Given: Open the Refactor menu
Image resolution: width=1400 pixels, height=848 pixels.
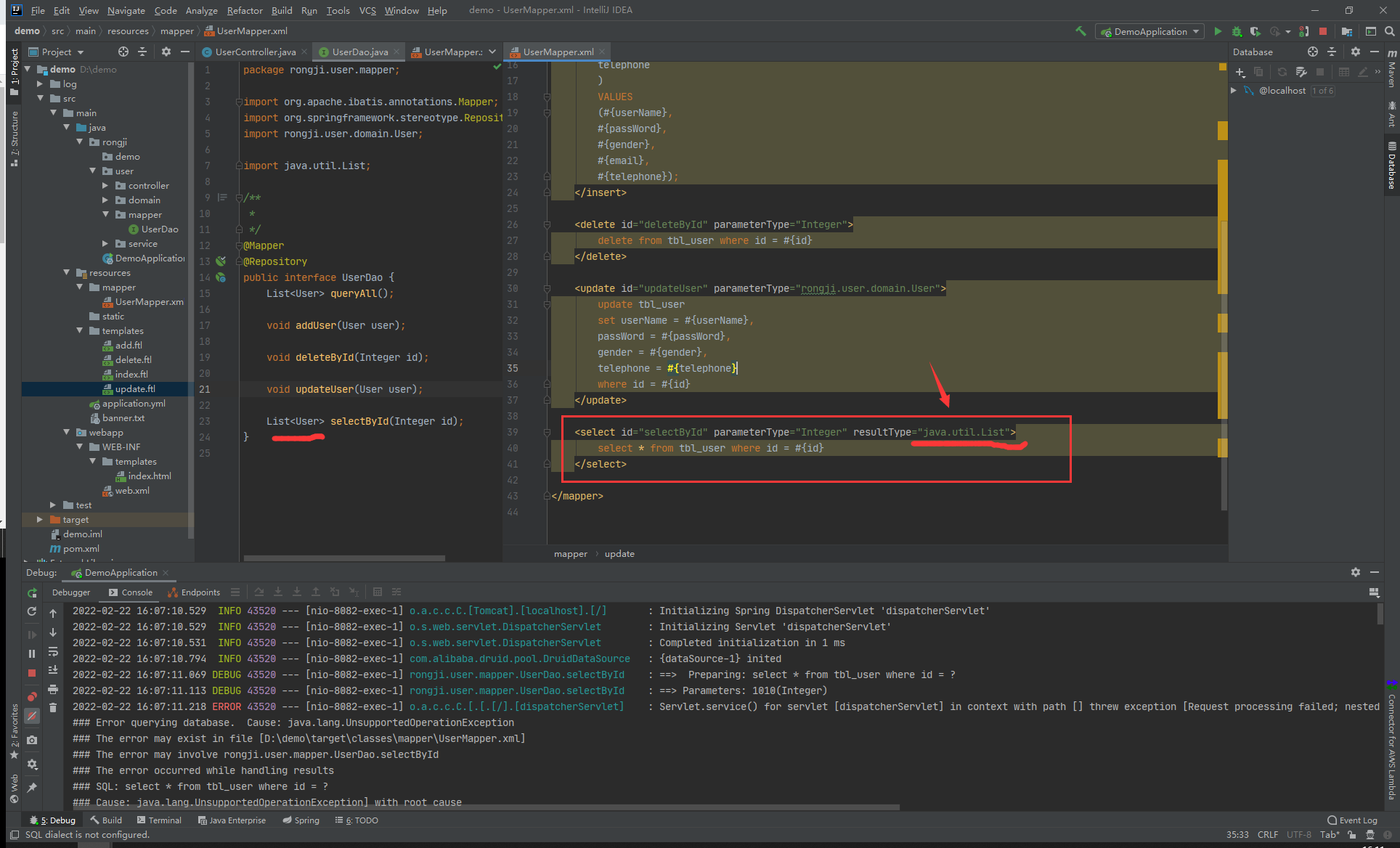Looking at the screenshot, I should (x=244, y=10).
